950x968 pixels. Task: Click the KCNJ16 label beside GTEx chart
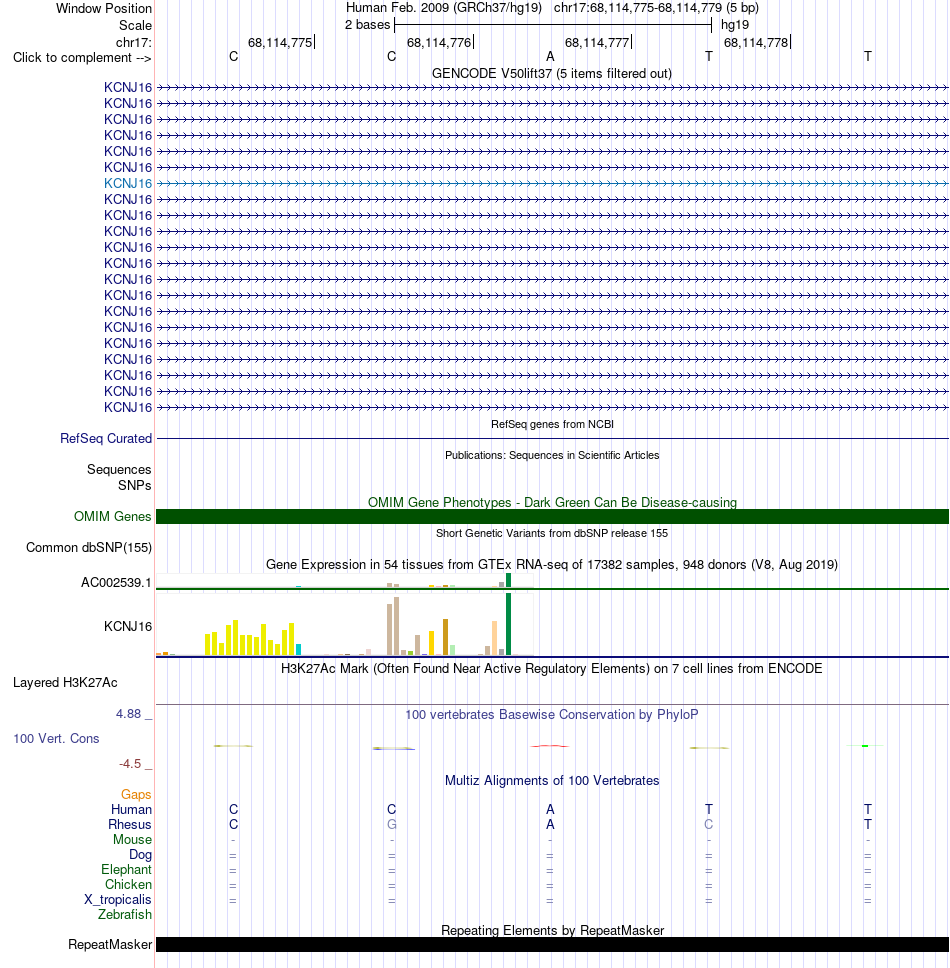tap(128, 627)
